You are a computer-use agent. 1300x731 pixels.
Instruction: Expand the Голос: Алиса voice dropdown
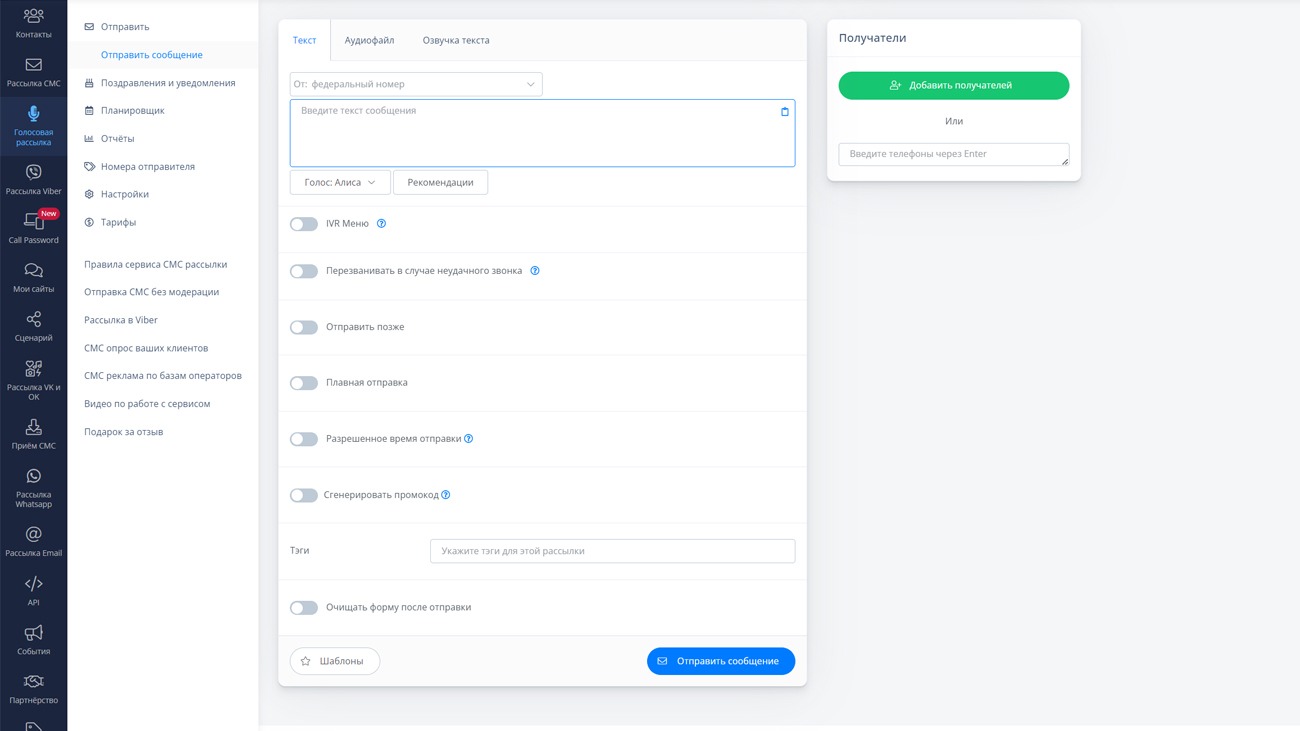coord(340,183)
